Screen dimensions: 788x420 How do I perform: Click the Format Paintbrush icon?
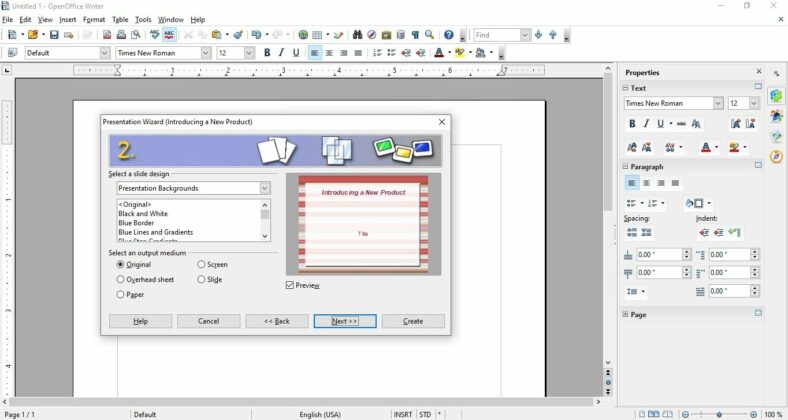(x=238, y=35)
